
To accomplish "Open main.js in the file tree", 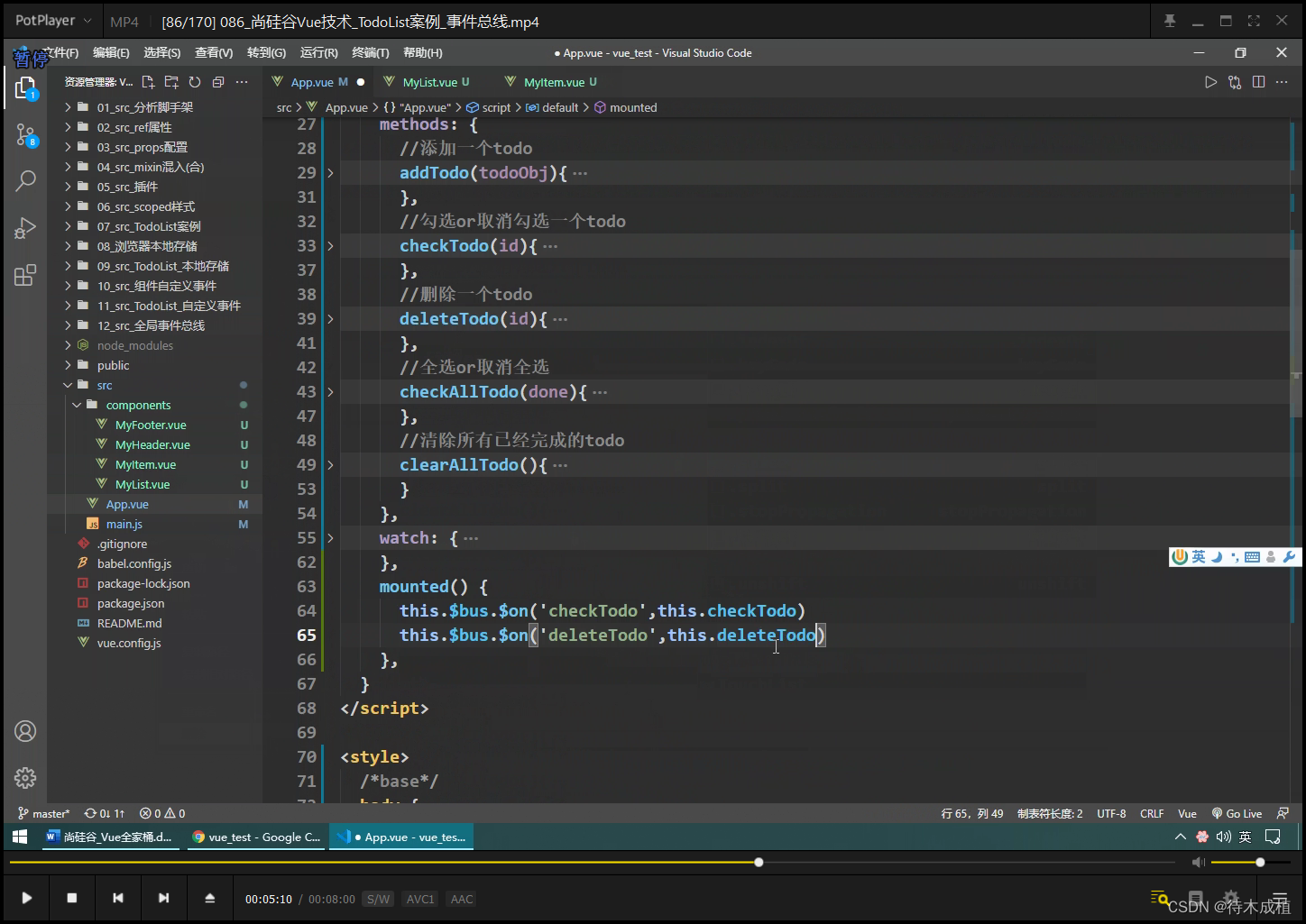I will click(124, 524).
